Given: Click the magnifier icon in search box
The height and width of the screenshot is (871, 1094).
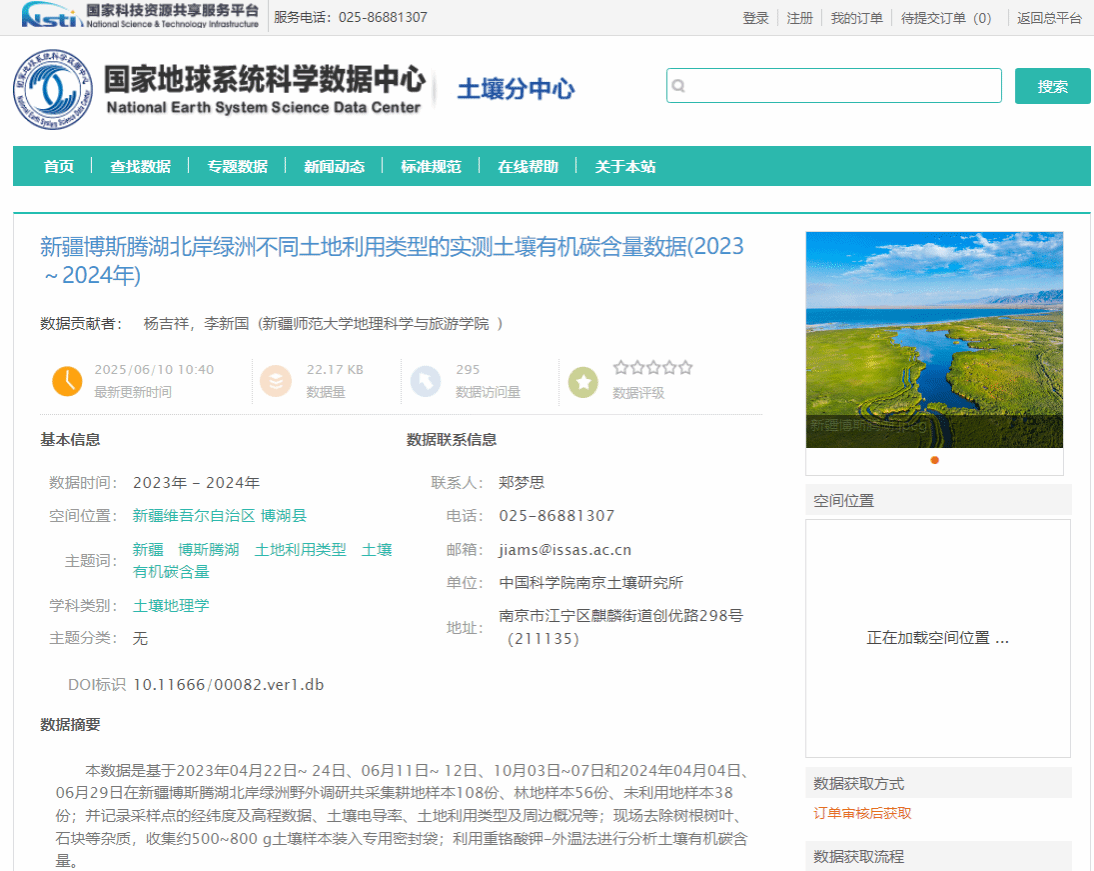Looking at the screenshot, I should click(679, 86).
